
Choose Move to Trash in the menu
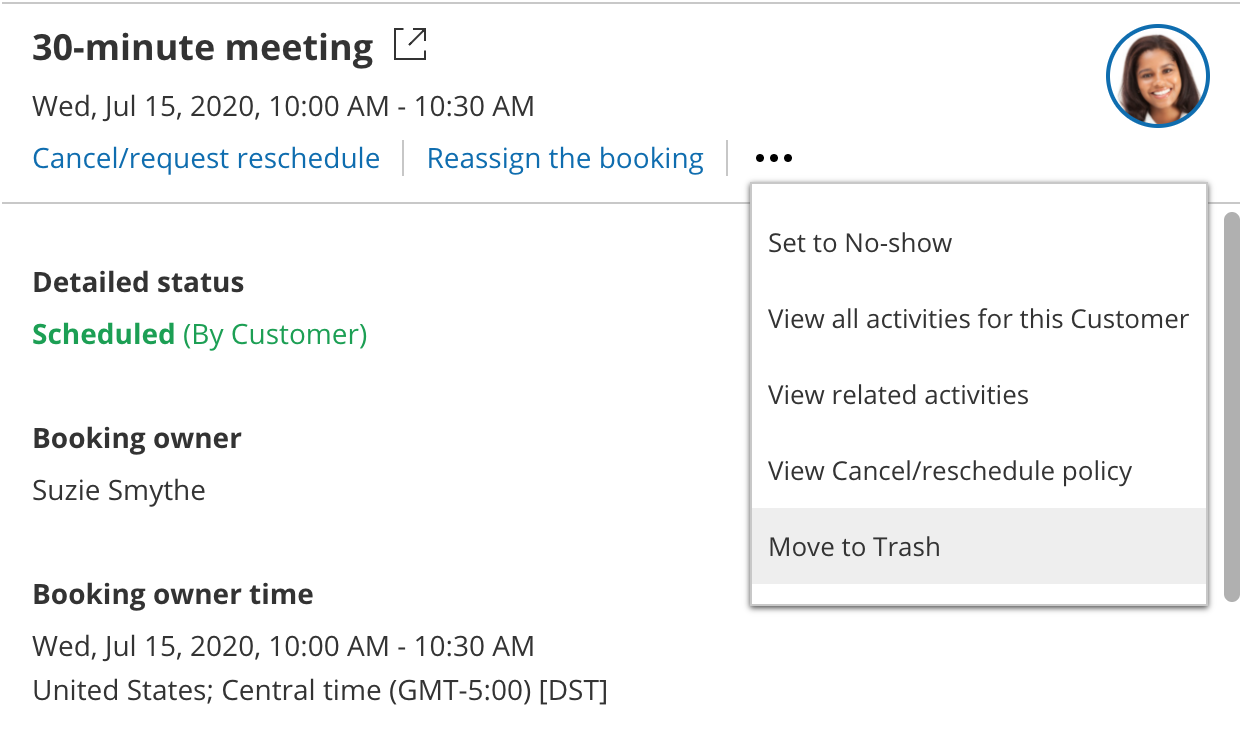854,547
